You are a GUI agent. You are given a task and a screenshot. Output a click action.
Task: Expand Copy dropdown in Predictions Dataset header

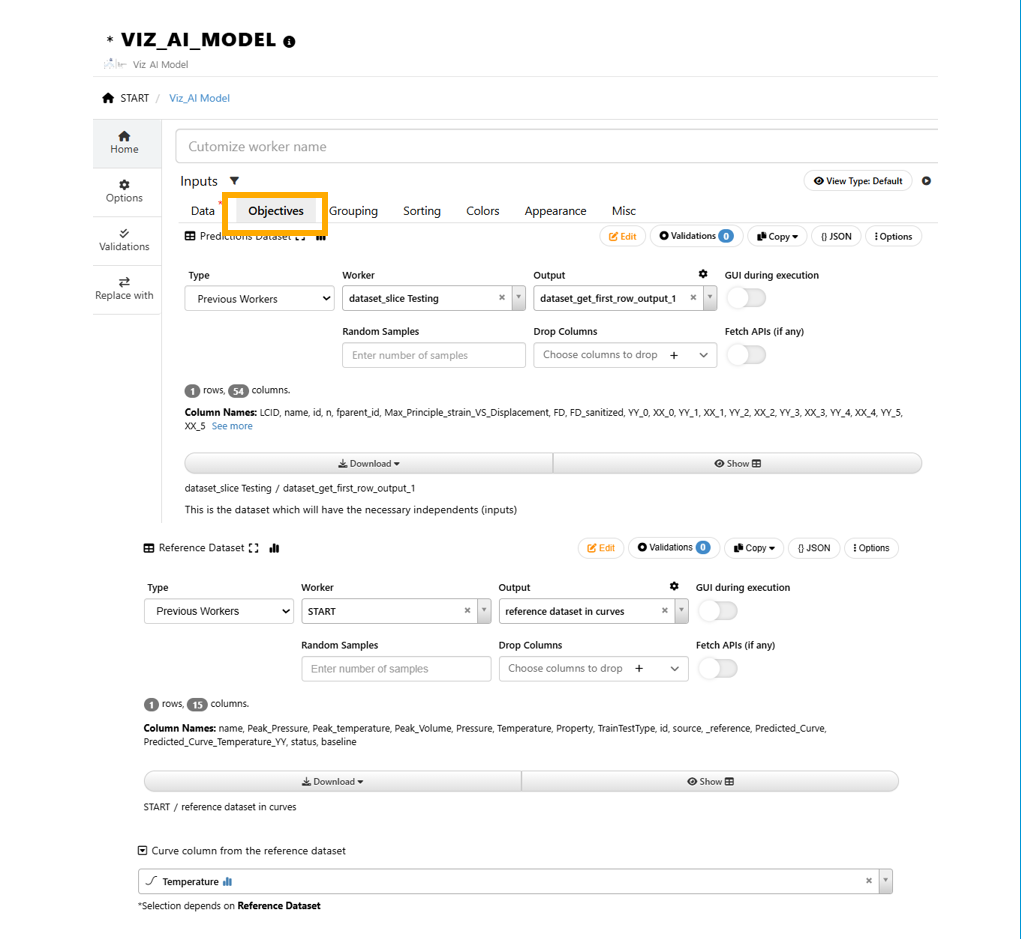[x=778, y=237]
